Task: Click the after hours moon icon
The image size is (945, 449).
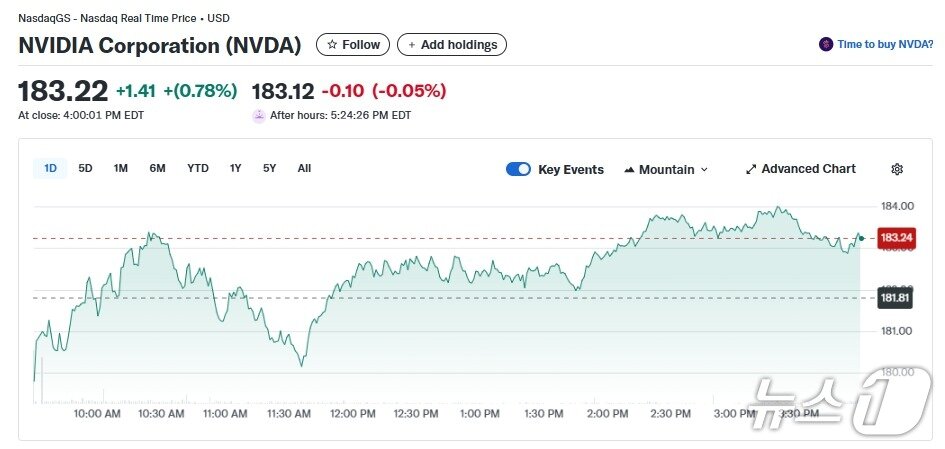Action: pos(260,116)
